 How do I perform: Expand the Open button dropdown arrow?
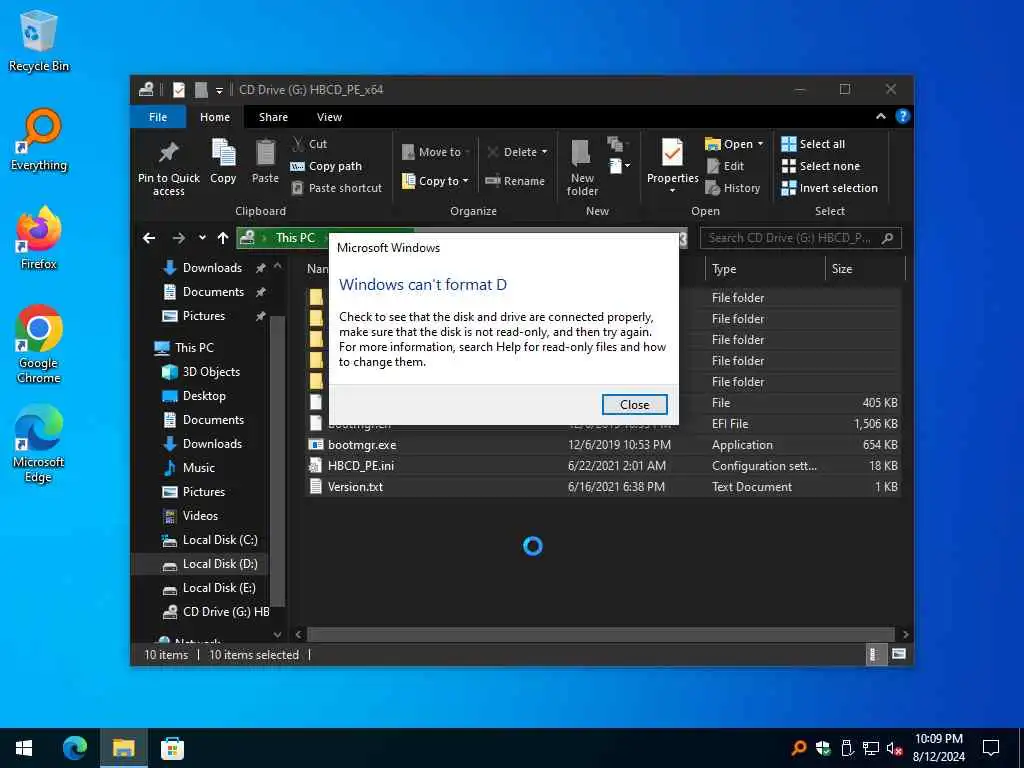click(x=760, y=144)
